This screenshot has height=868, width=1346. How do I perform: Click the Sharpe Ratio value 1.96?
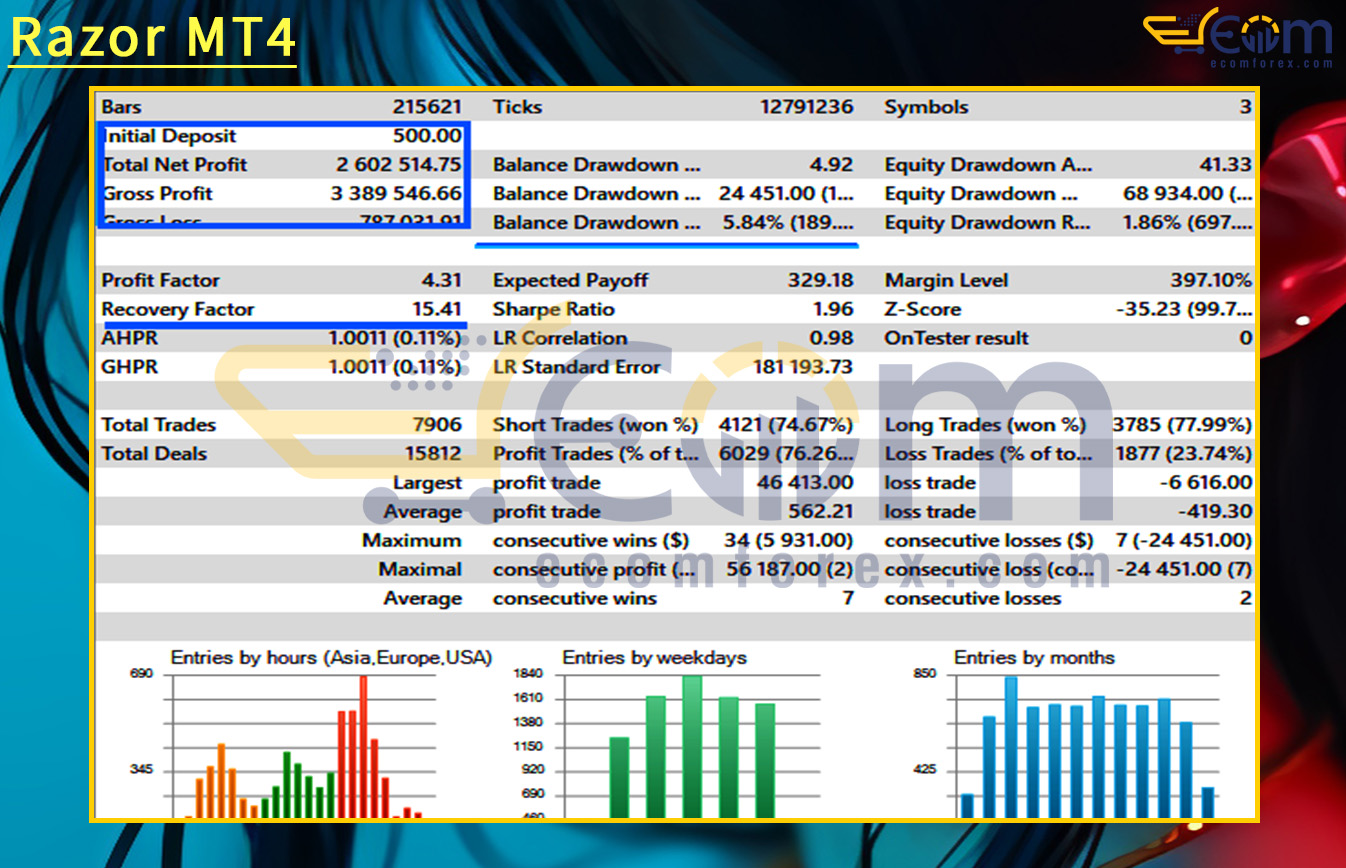click(834, 310)
